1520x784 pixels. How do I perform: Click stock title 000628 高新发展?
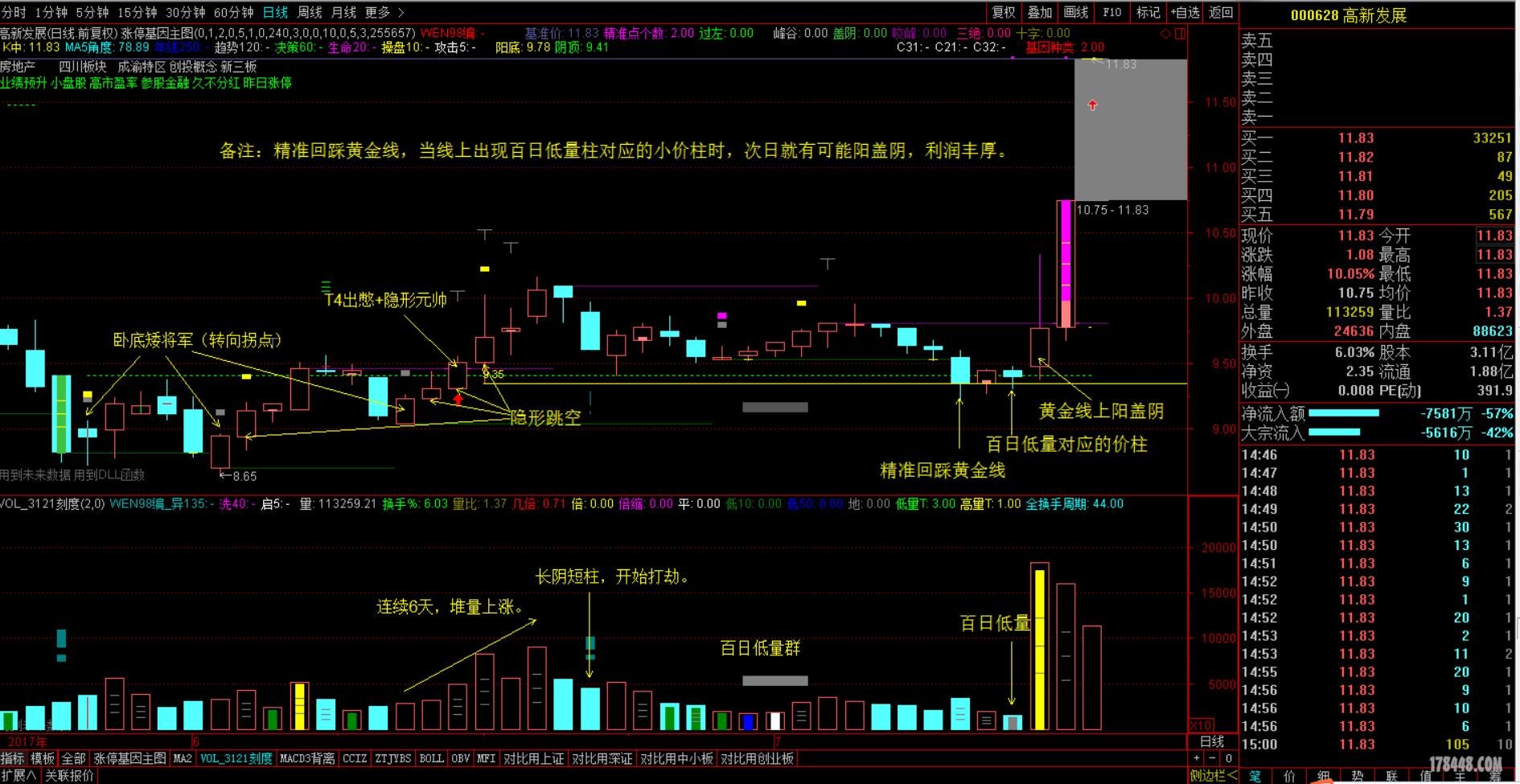[1348, 15]
